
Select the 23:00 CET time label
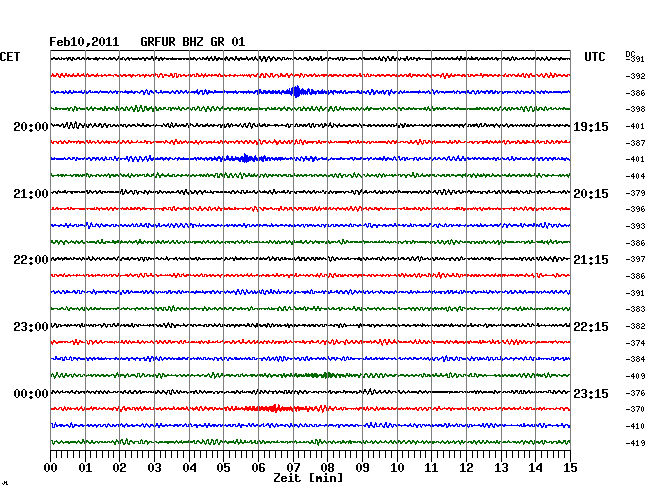point(31,327)
